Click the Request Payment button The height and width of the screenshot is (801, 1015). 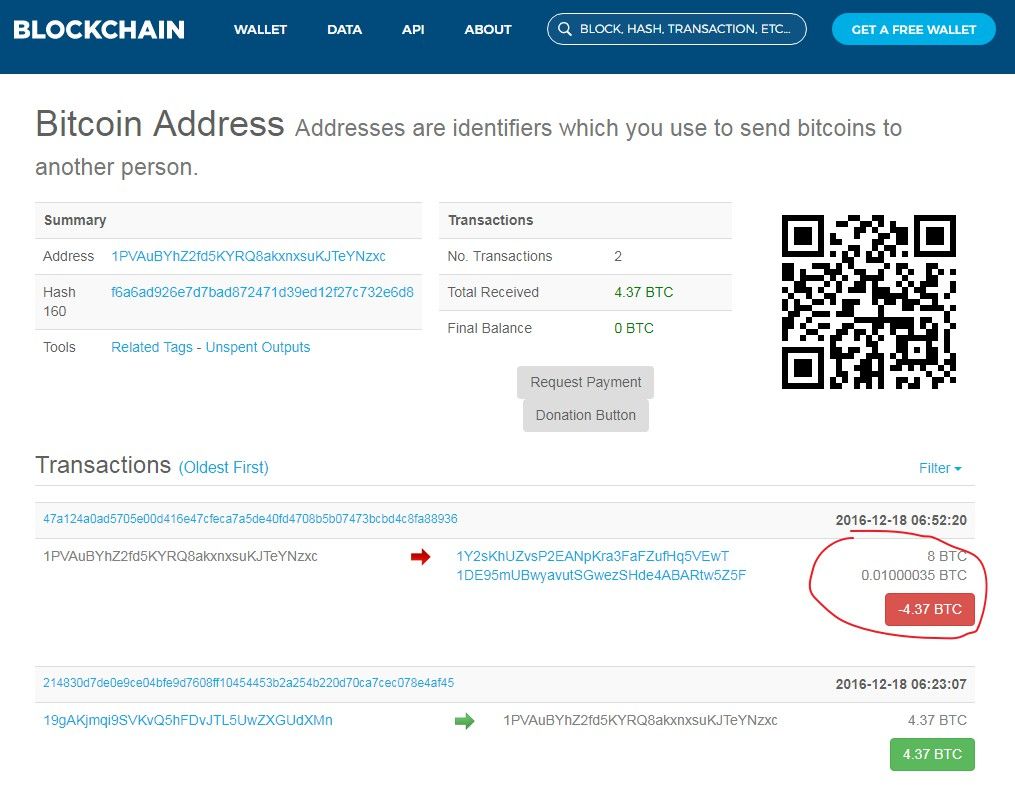pyautogui.click(x=585, y=383)
